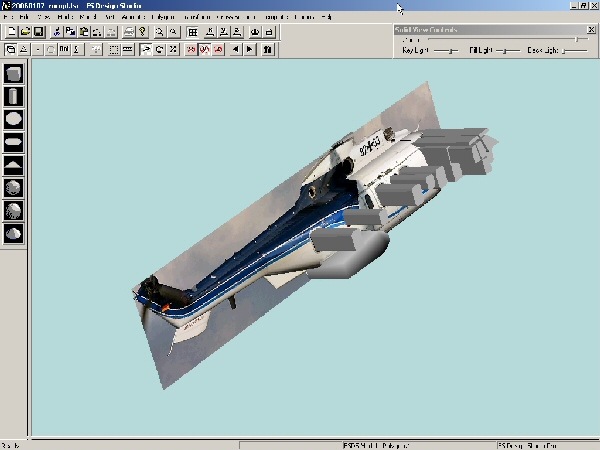Toggle the grid display toolbar button

(193, 32)
